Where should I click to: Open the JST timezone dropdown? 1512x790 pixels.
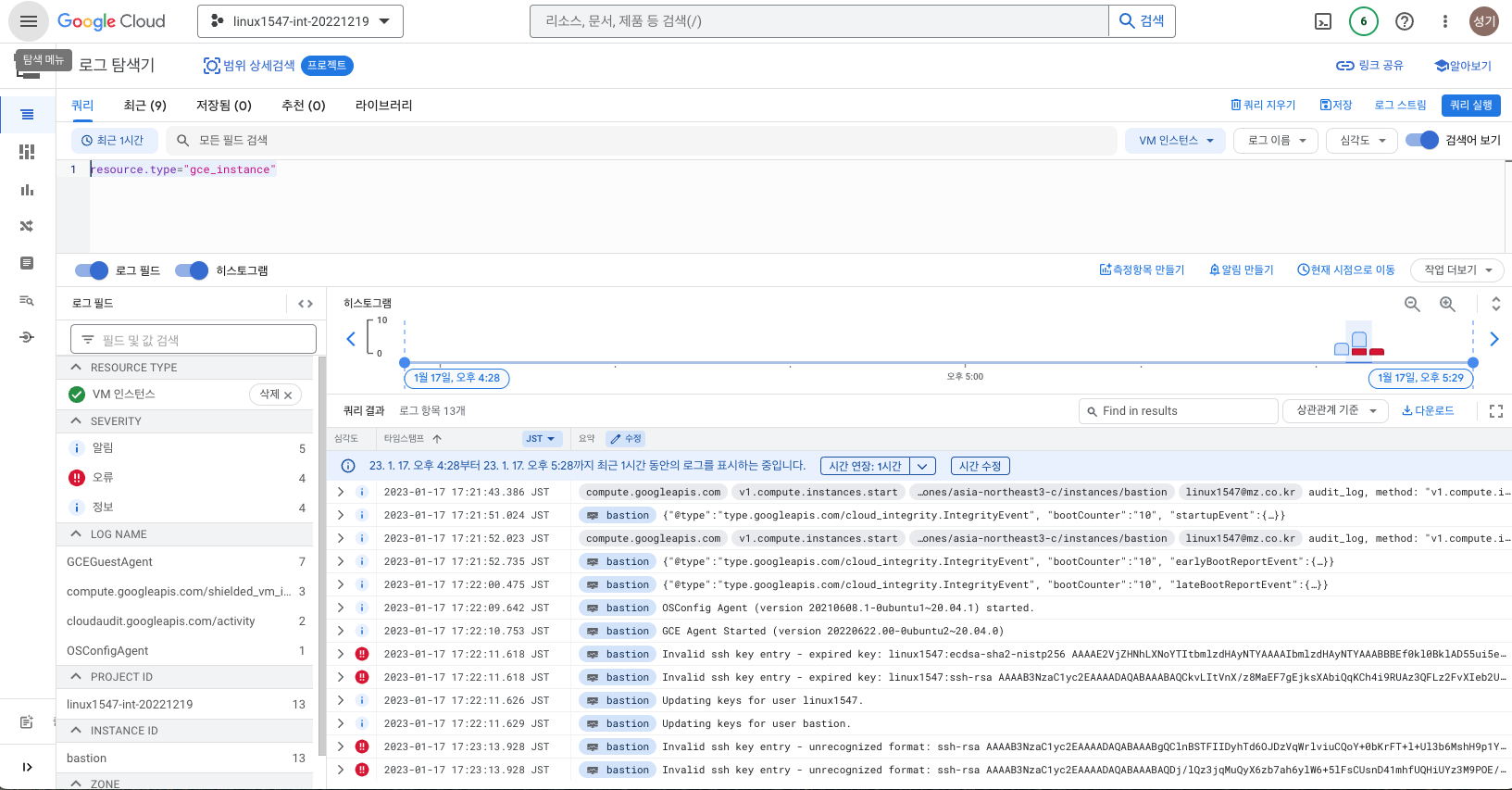coord(542,439)
